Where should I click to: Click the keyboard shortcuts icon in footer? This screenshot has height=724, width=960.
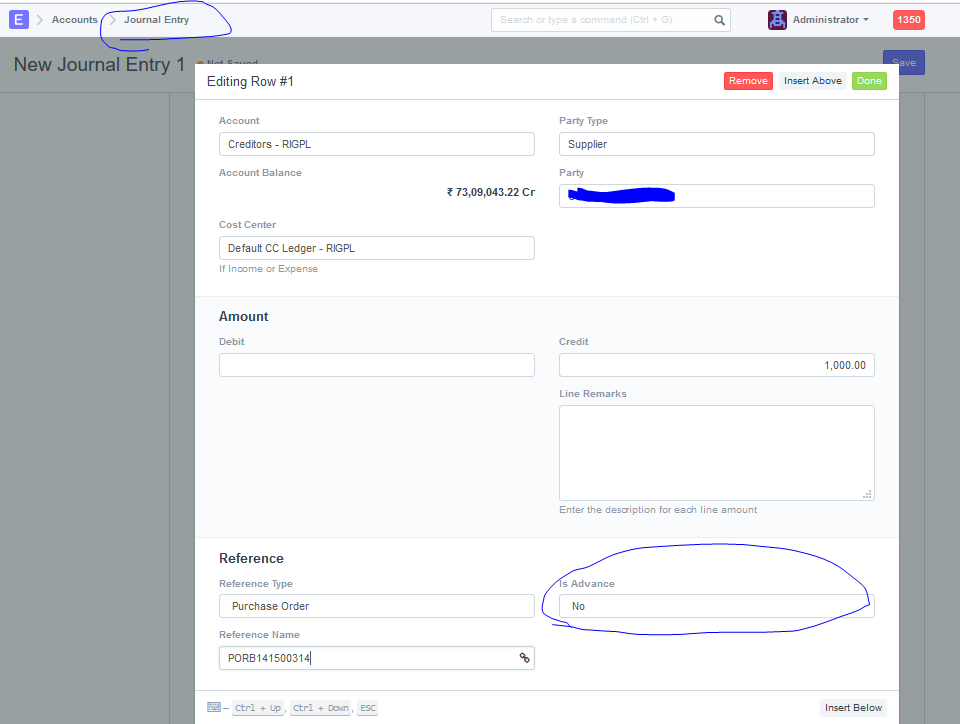tap(214, 707)
